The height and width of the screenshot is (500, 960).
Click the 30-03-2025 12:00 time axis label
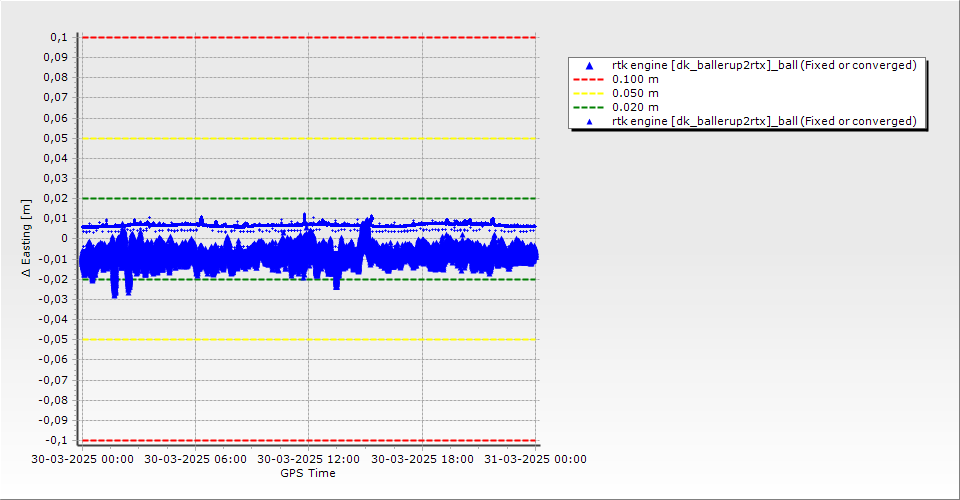pos(308,460)
